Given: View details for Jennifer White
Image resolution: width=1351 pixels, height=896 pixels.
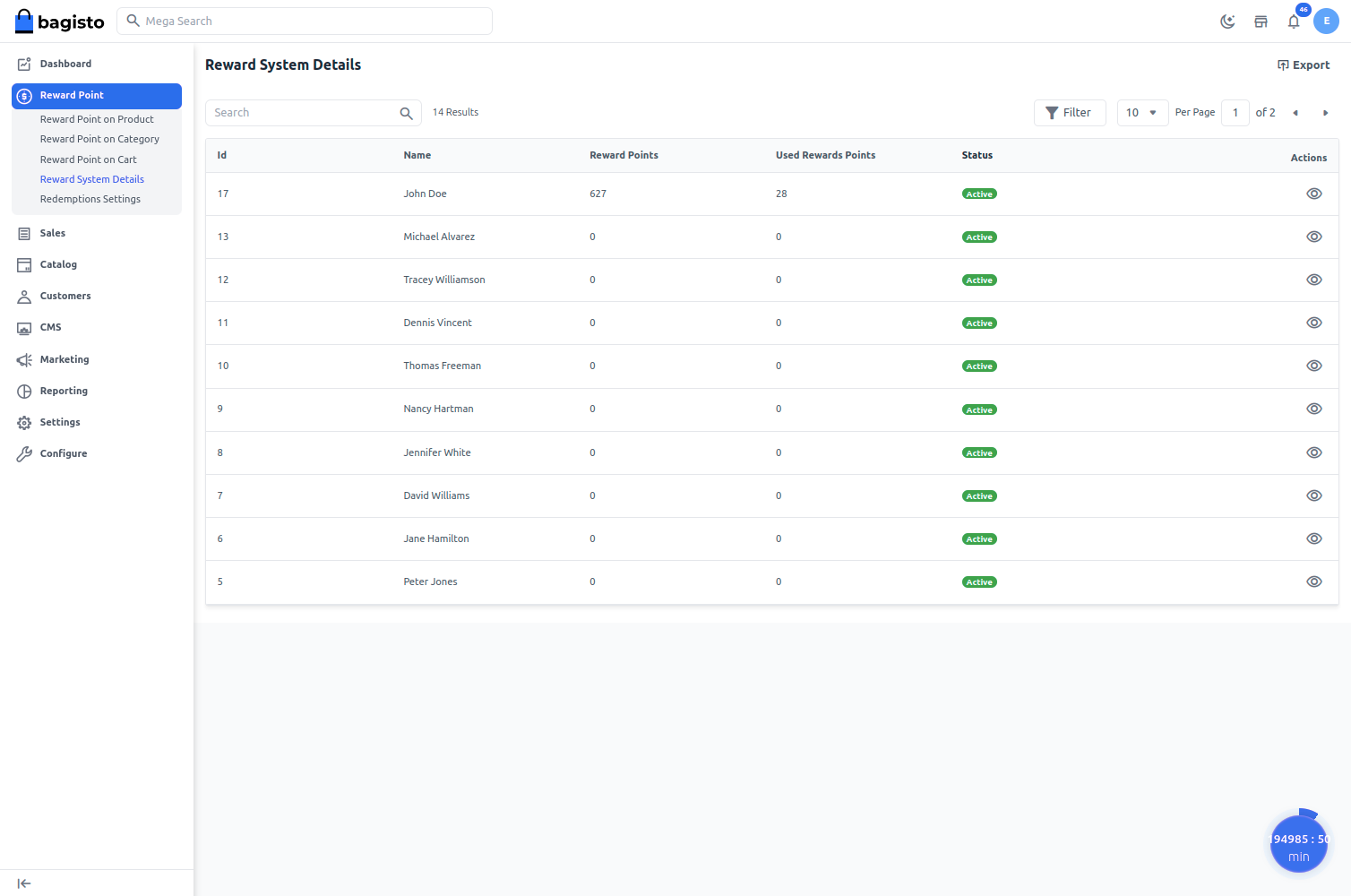Looking at the screenshot, I should click(1314, 452).
